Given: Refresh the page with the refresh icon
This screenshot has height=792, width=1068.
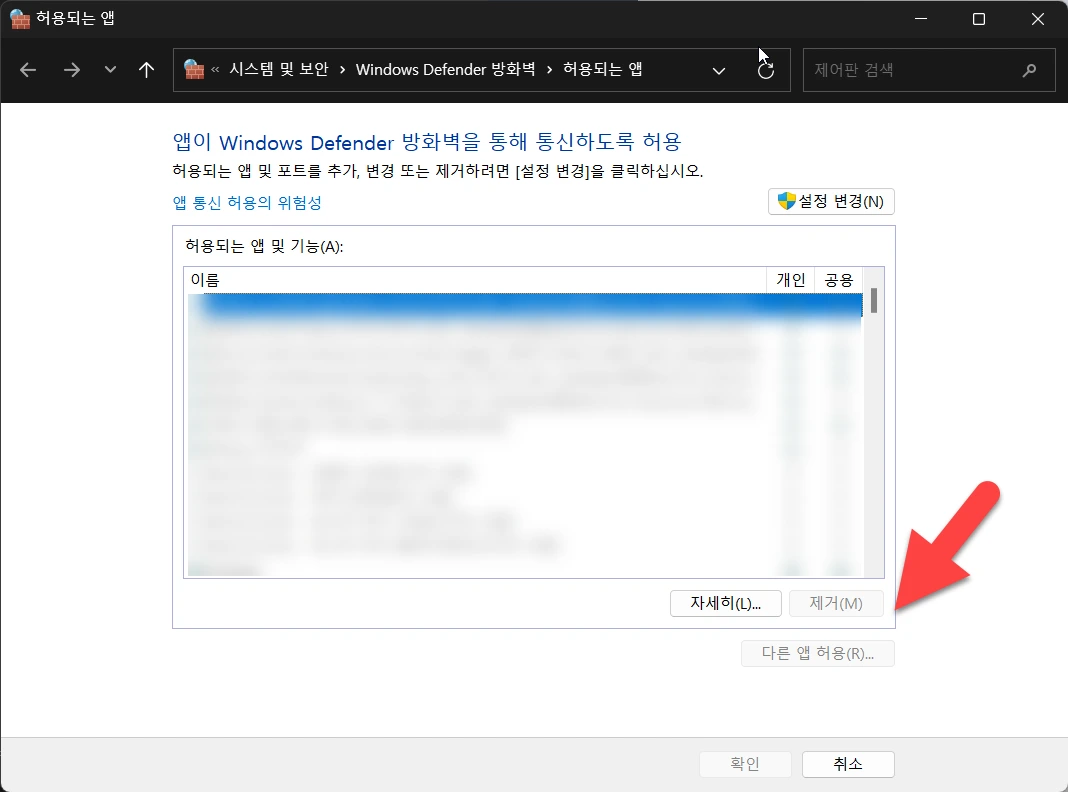Looking at the screenshot, I should 766,70.
